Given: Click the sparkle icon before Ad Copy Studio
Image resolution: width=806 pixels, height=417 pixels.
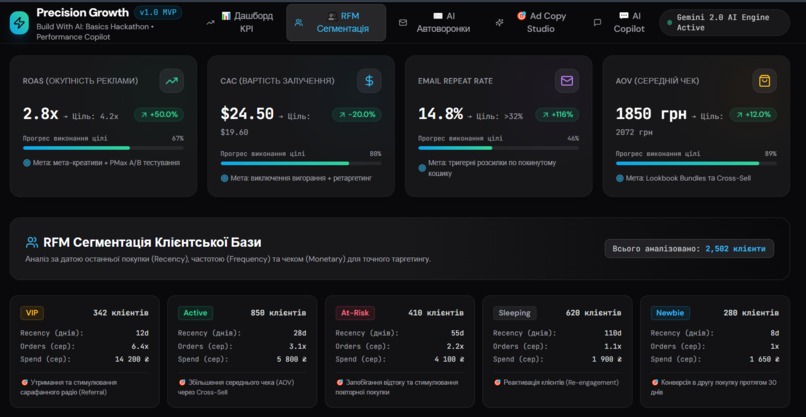Looking at the screenshot, I should (499, 23).
